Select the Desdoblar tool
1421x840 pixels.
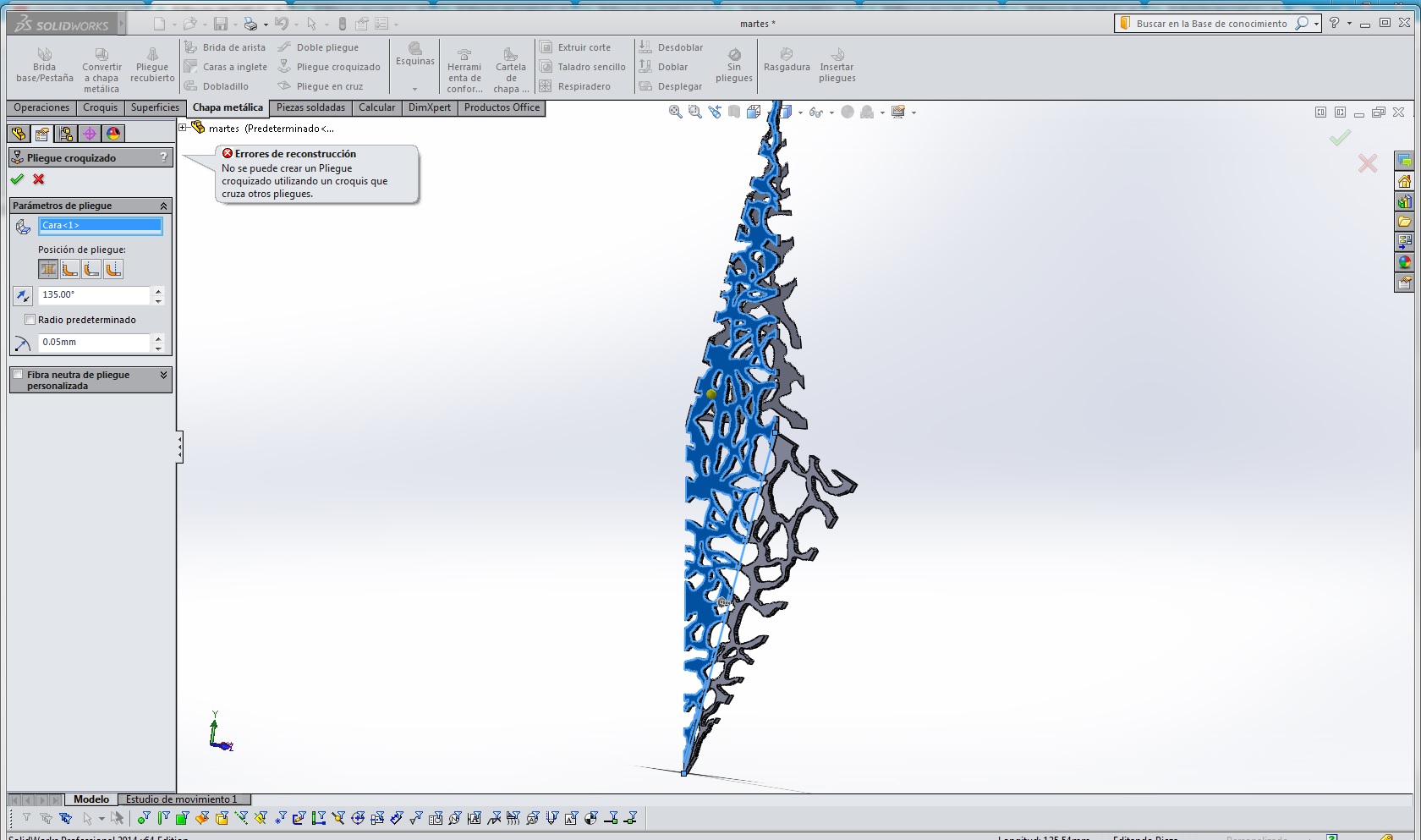coord(671,47)
